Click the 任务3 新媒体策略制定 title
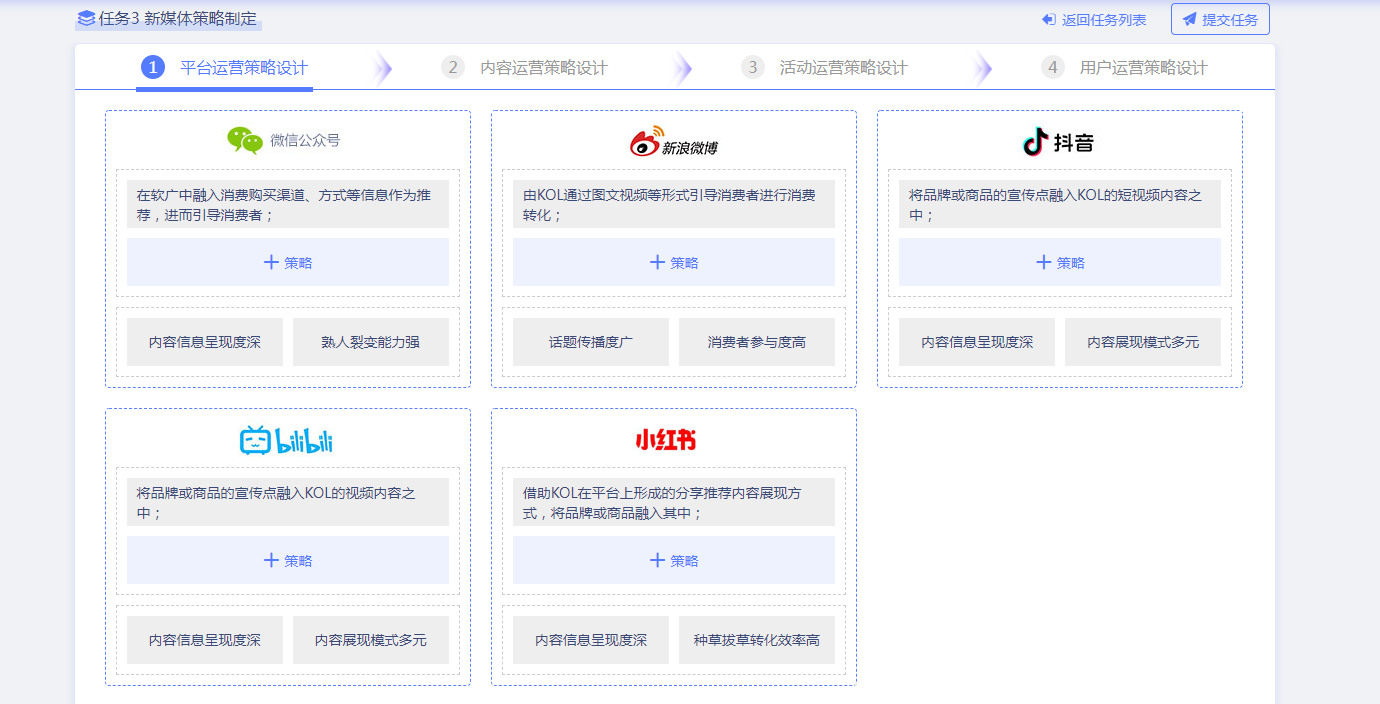Screen dimensions: 1380x704 (178, 18)
